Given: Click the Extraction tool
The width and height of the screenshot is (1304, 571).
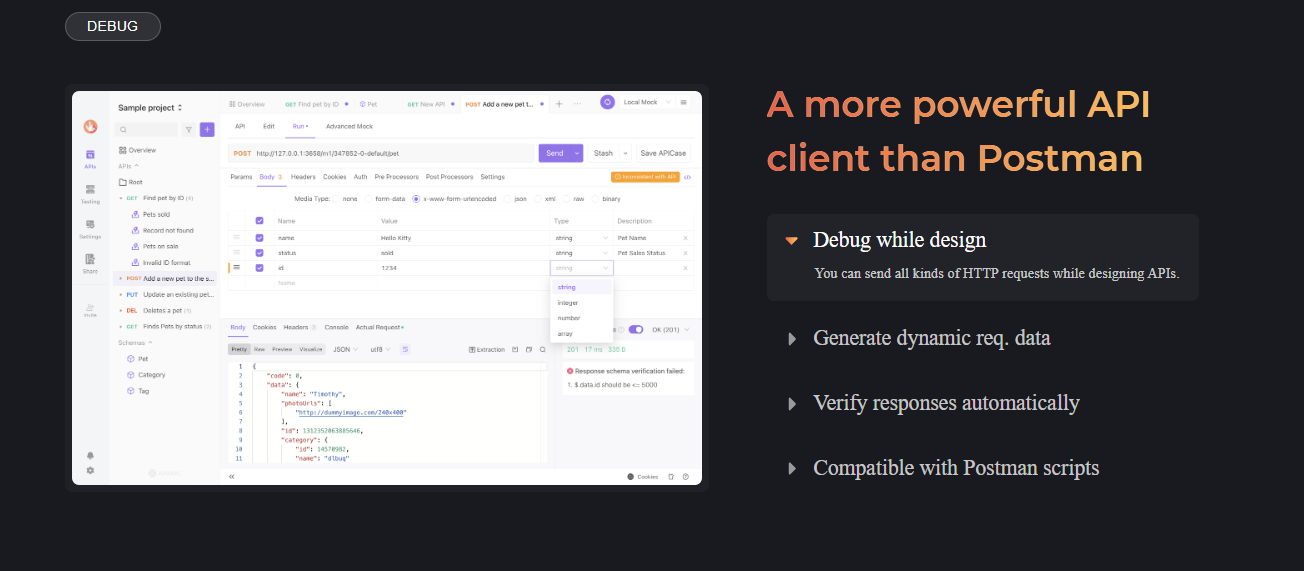Looking at the screenshot, I should point(487,350).
